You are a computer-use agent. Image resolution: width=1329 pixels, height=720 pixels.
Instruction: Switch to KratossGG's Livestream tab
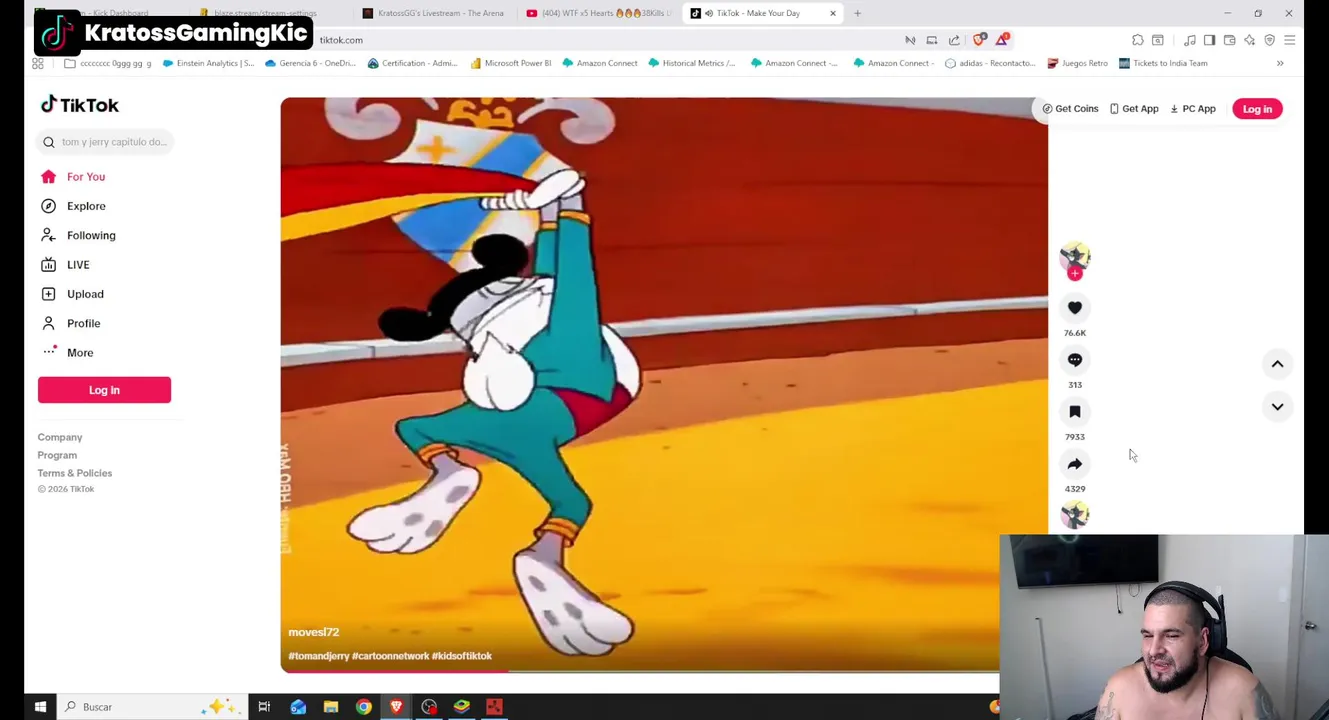[x=433, y=13]
